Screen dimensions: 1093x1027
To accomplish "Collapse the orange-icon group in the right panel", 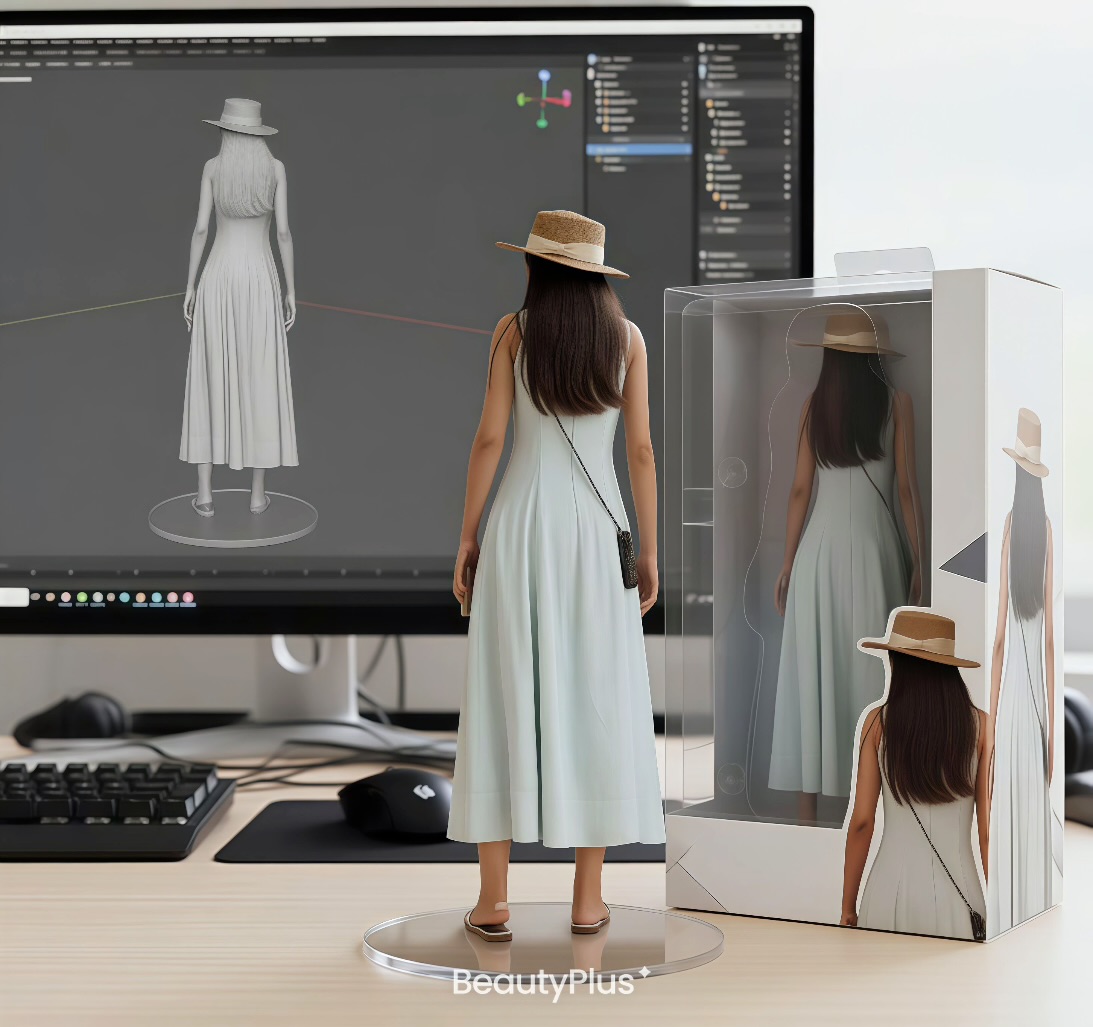I will (710, 103).
